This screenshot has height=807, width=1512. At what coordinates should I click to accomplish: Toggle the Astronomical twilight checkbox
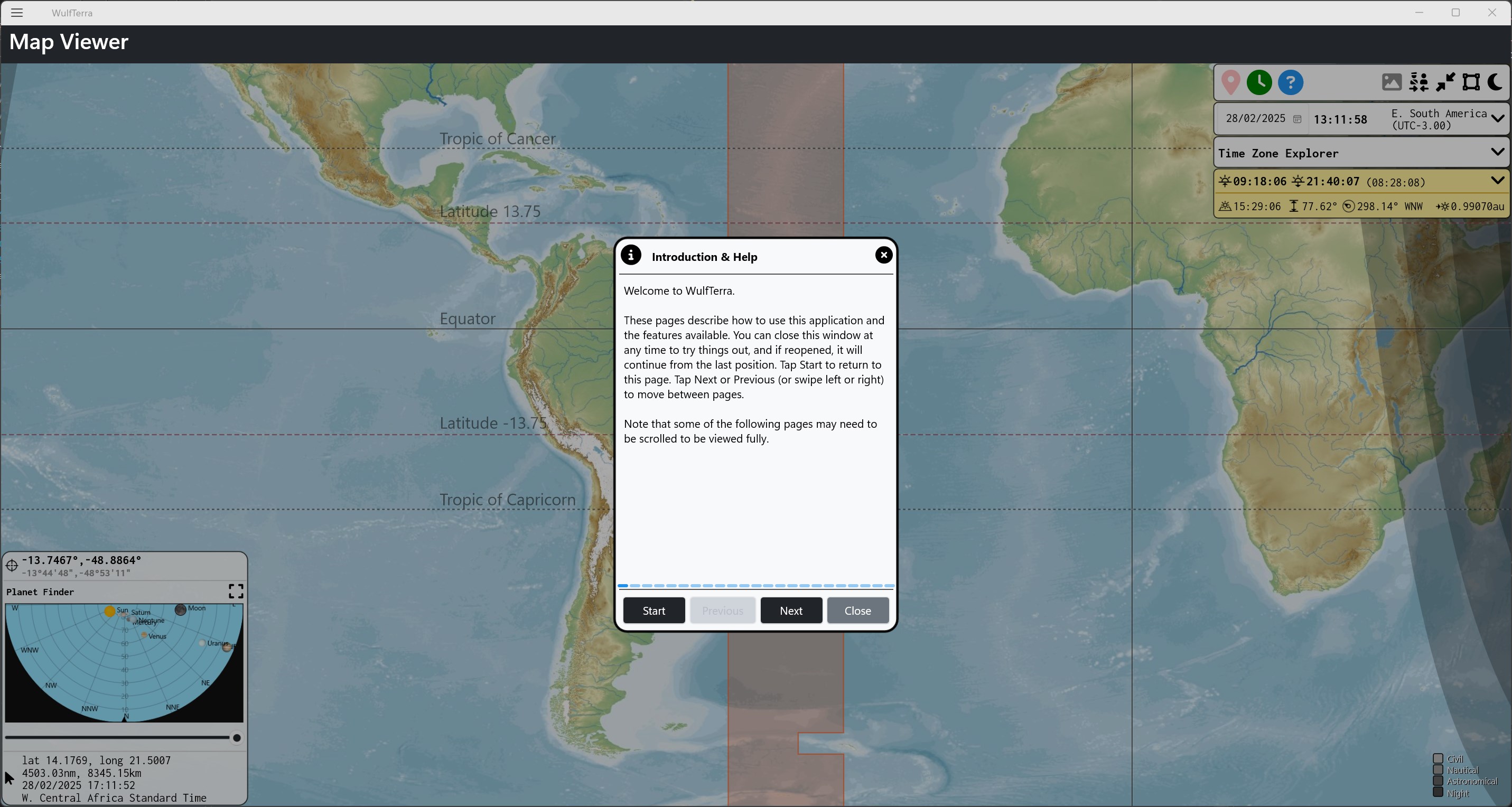point(1438,781)
